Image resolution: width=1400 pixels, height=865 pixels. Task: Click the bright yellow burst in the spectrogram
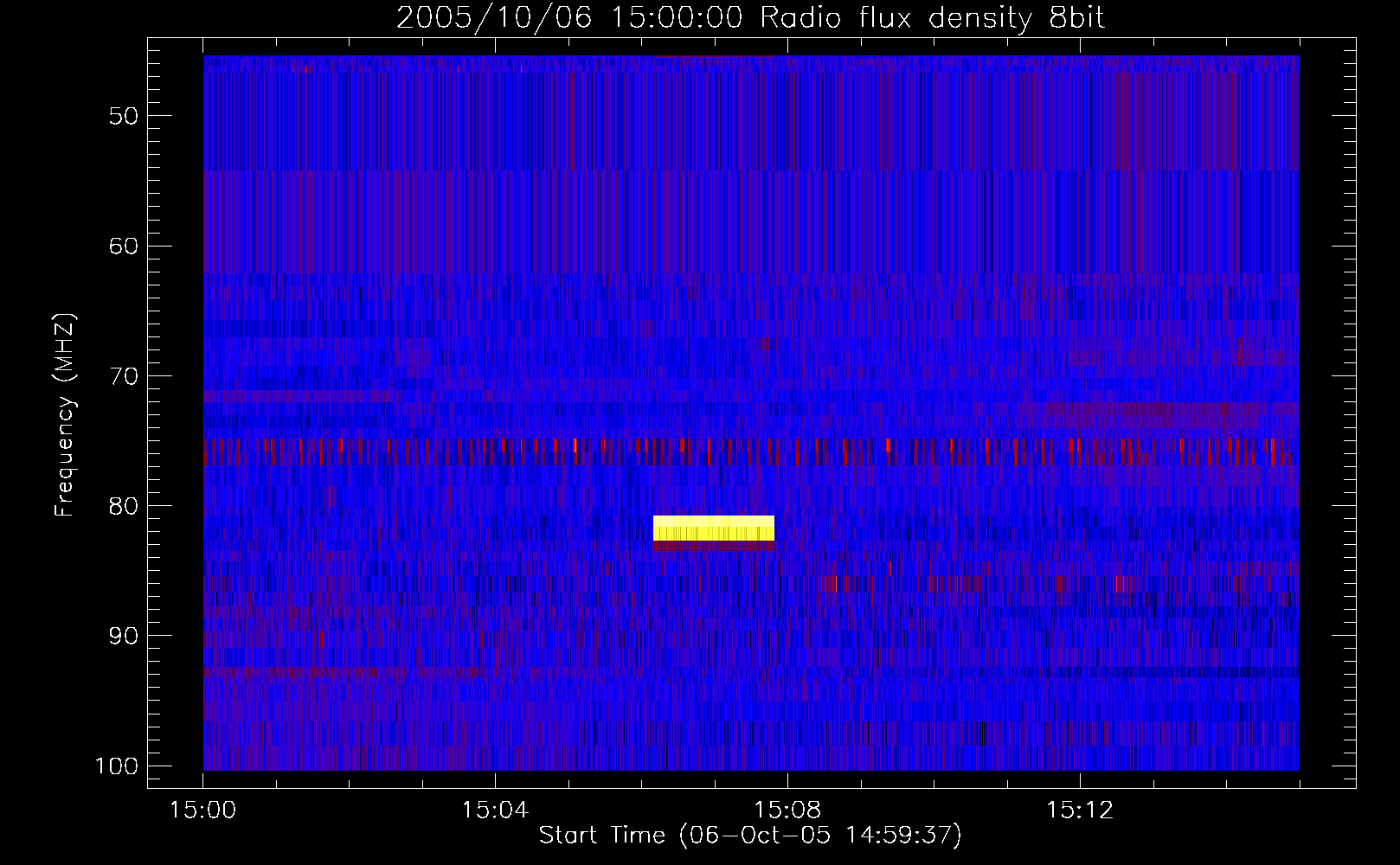point(714,529)
